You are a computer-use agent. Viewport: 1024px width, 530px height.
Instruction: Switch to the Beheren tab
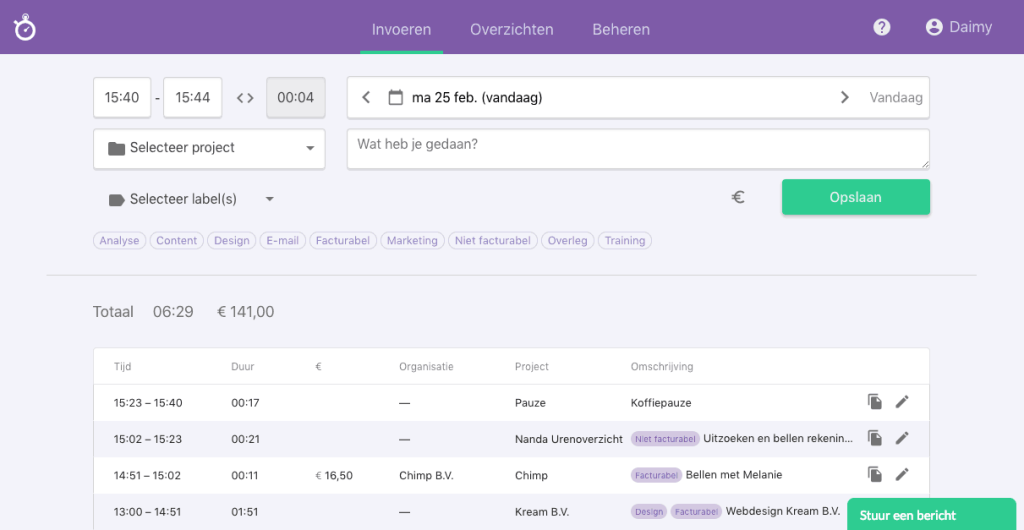[620, 29]
